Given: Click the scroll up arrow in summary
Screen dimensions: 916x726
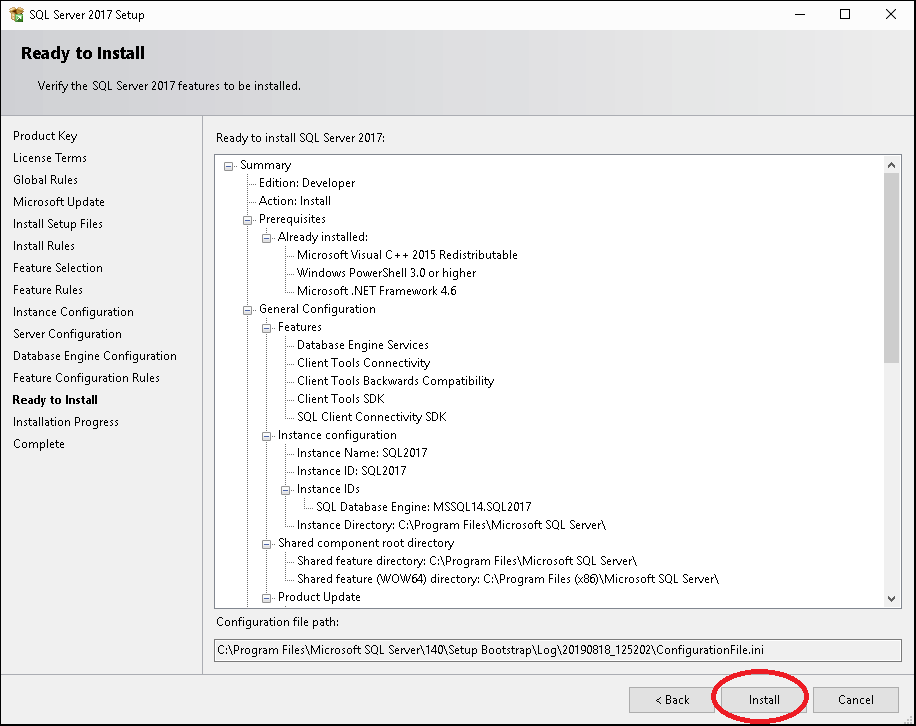Looking at the screenshot, I should (891, 165).
